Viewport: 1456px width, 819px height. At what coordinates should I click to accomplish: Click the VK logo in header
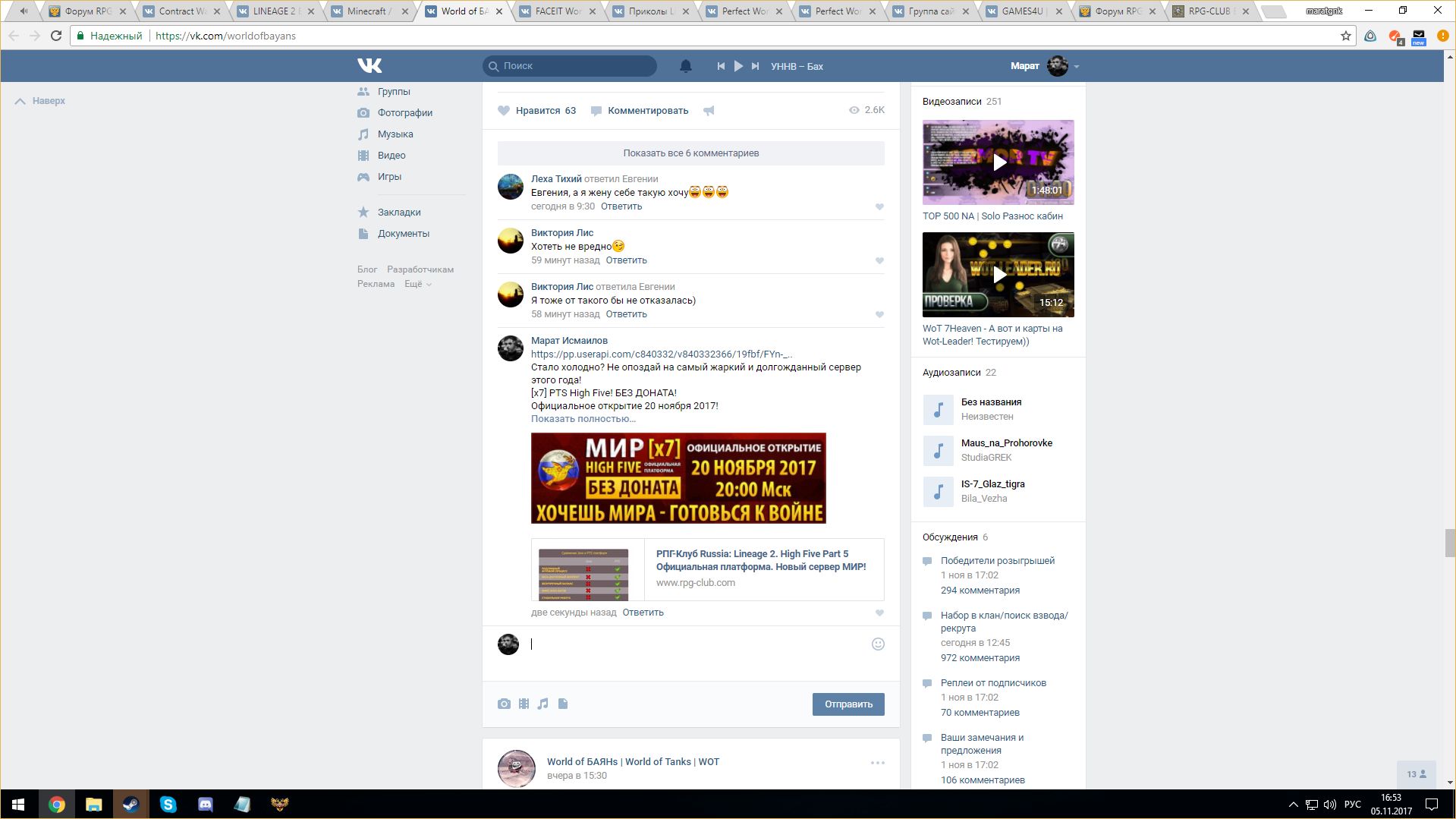(370, 66)
